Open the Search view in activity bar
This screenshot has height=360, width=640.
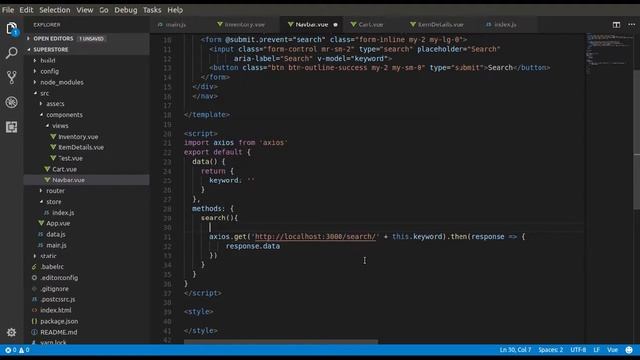click(x=11, y=53)
